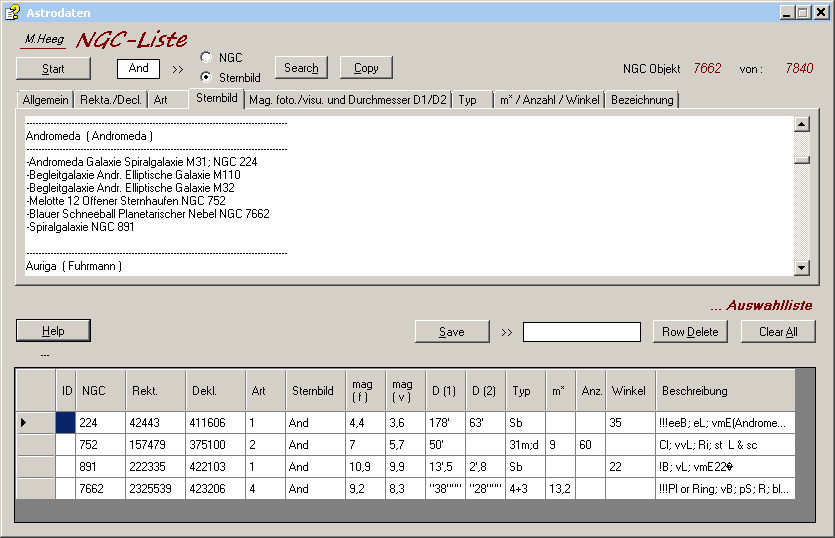The width and height of the screenshot is (835, 538).
Task: Open the Mag. foto./visu. und Durchmesser tab
Action: (x=348, y=100)
